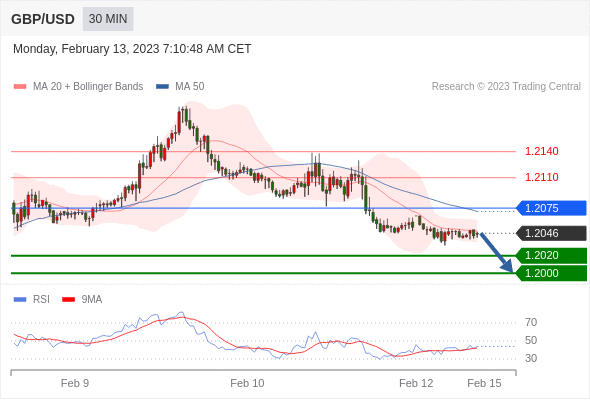Screen dimensions: 590x400
Task: Click the MA 50 blue legend swatch
Action: tap(162, 87)
